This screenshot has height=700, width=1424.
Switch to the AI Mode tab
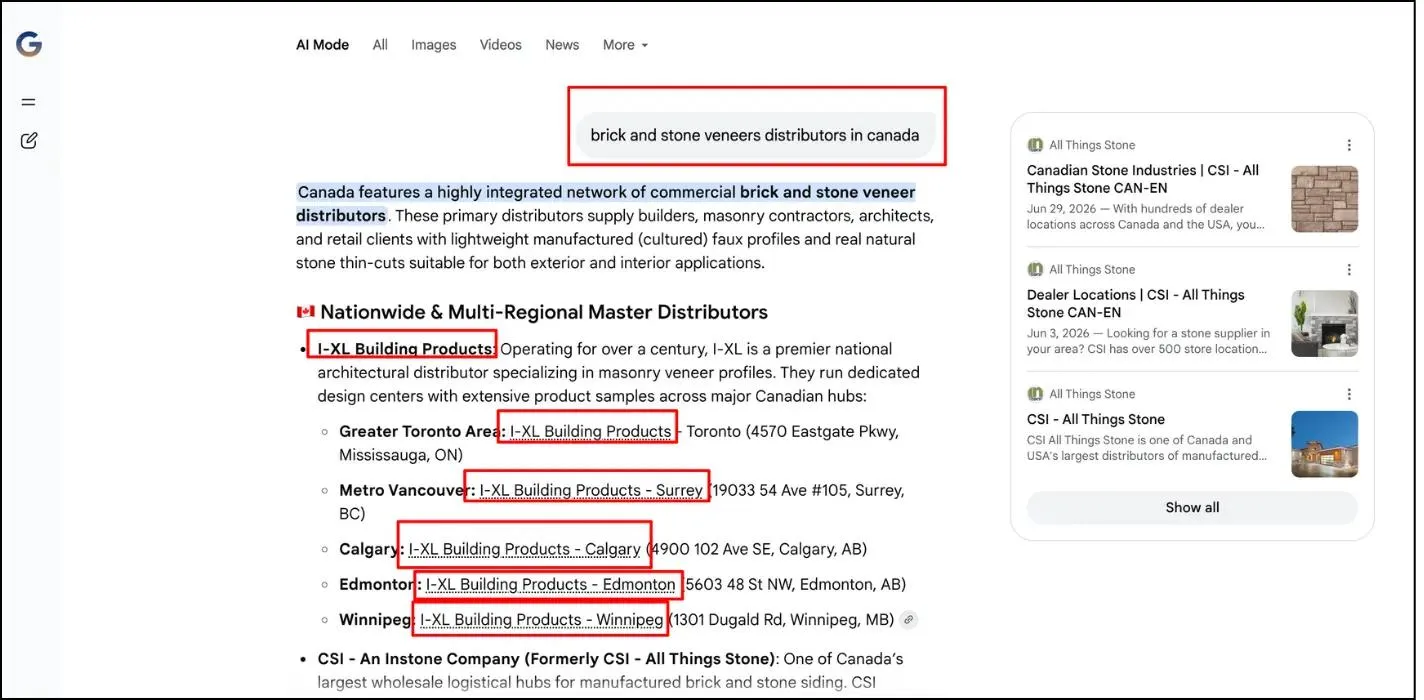tap(322, 45)
